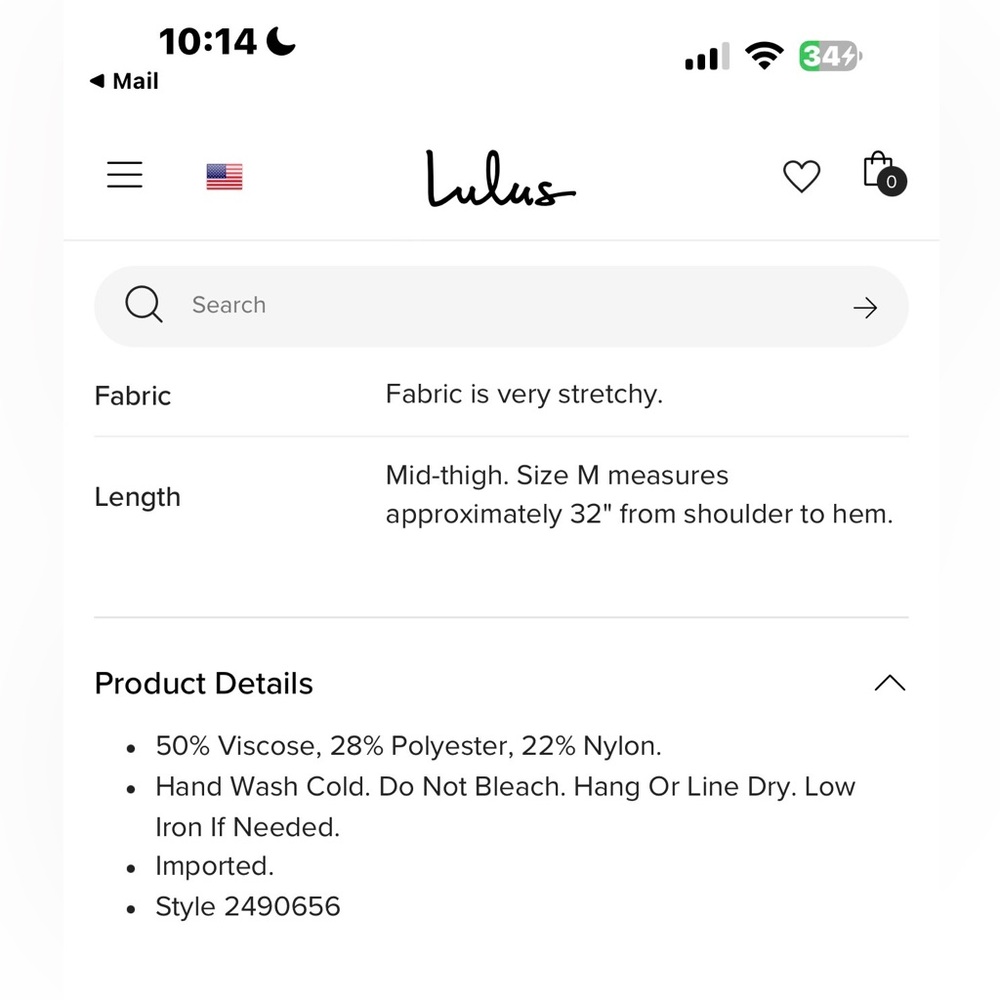Screen dimensions: 1000x1000
Task: Tap the fabric composition bullet text
Action: (408, 746)
